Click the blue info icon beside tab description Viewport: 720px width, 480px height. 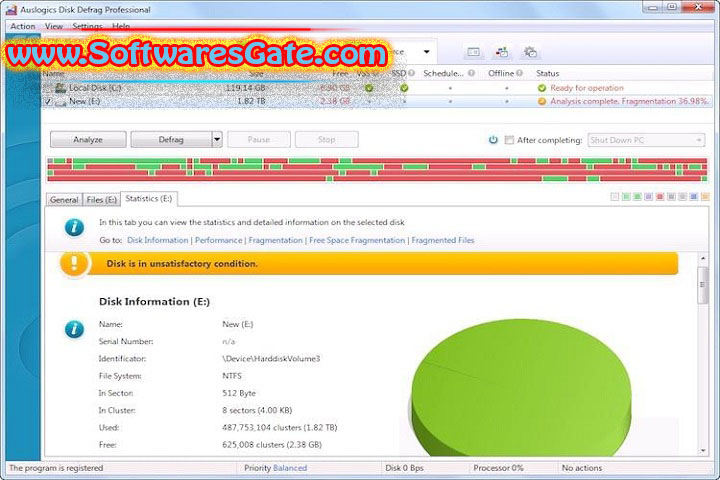point(74,227)
